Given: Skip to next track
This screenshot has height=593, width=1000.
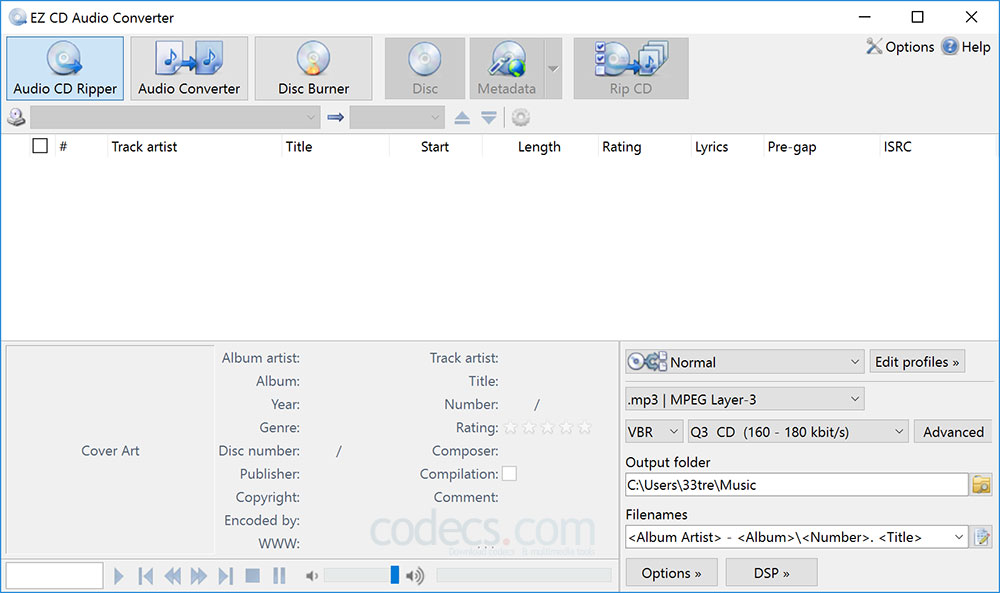Looking at the screenshot, I should [225, 576].
